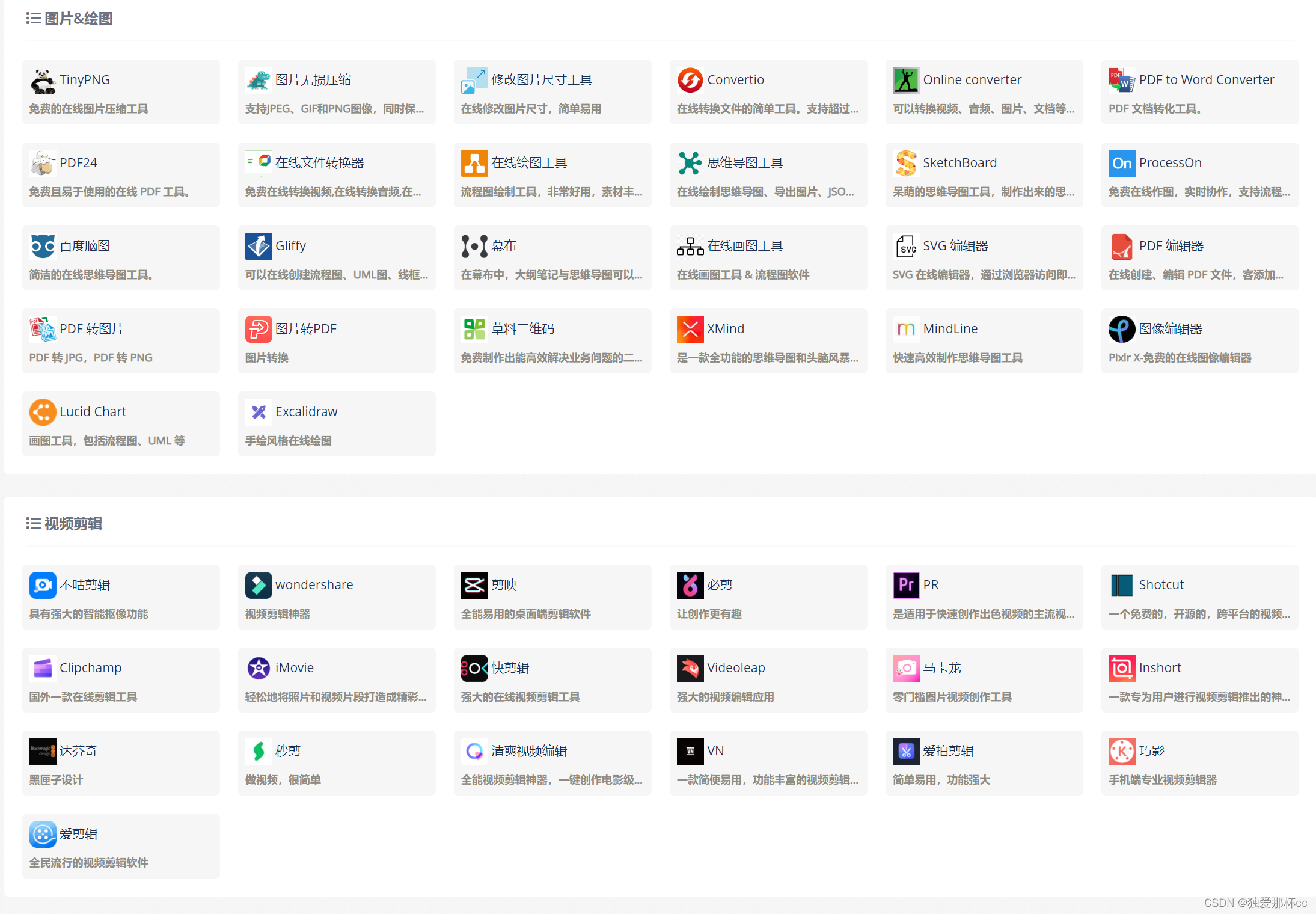
Task: Click the Videoleap red fox icon
Action: [x=690, y=668]
